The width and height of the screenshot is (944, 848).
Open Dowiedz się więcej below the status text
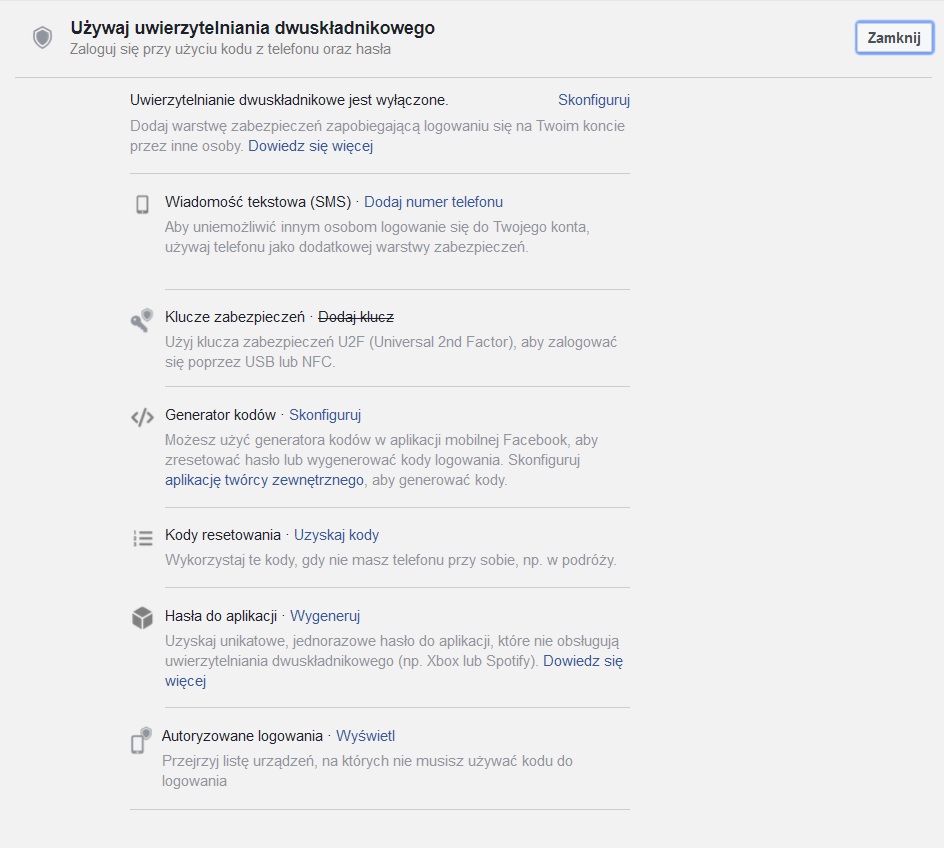tap(311, 146)
